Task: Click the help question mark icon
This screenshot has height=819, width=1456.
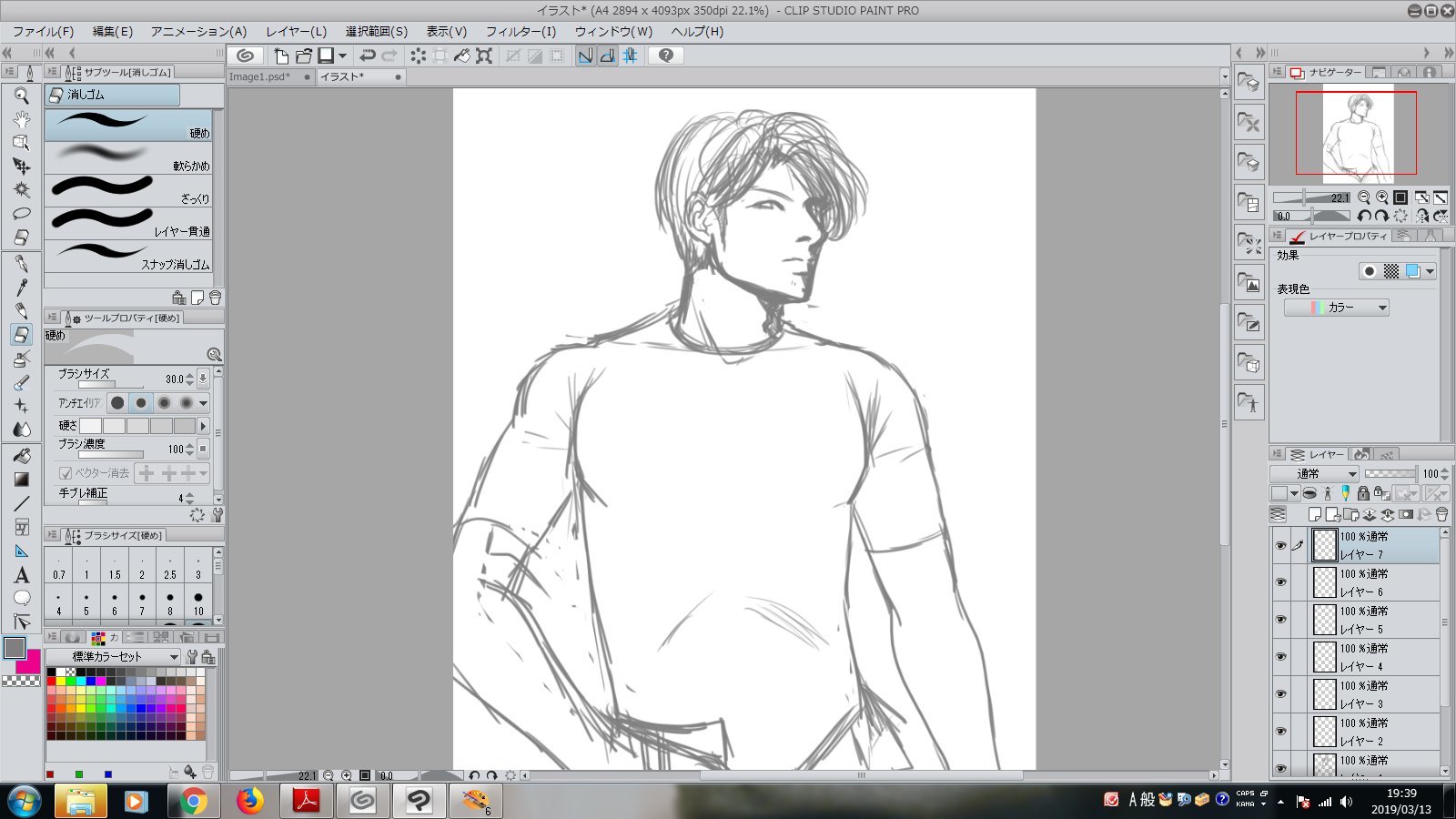Action: [666, 56]
